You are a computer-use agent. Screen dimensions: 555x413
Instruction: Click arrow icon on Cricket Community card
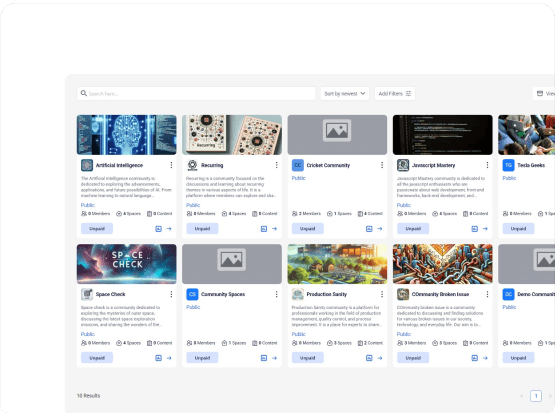(380, 229)
